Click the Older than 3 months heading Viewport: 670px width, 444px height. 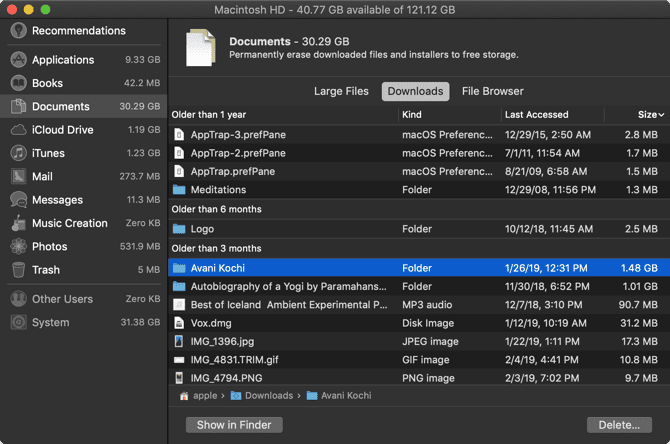[216, 248]
